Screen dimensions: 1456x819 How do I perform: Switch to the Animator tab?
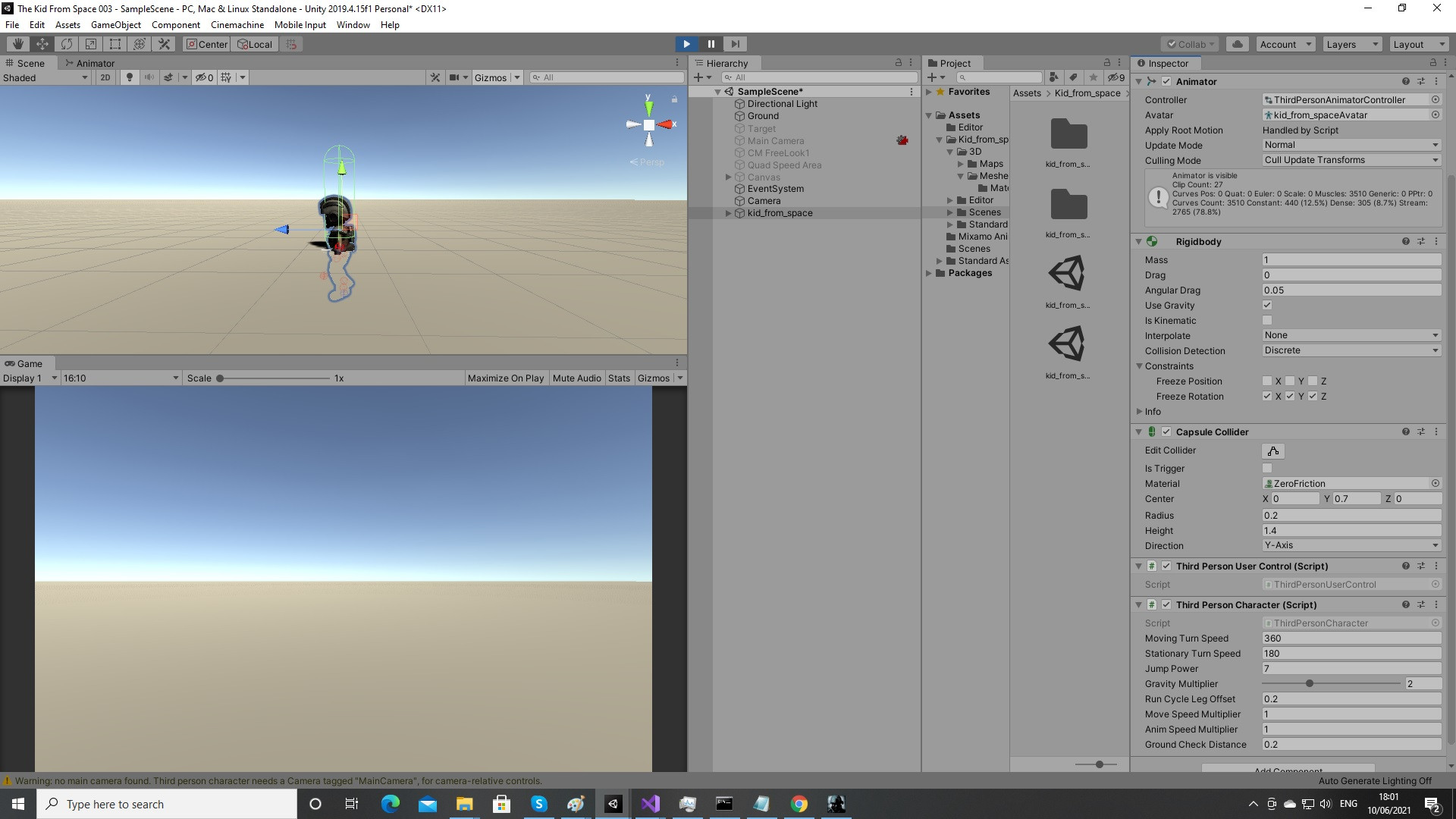tap(89, 63)
